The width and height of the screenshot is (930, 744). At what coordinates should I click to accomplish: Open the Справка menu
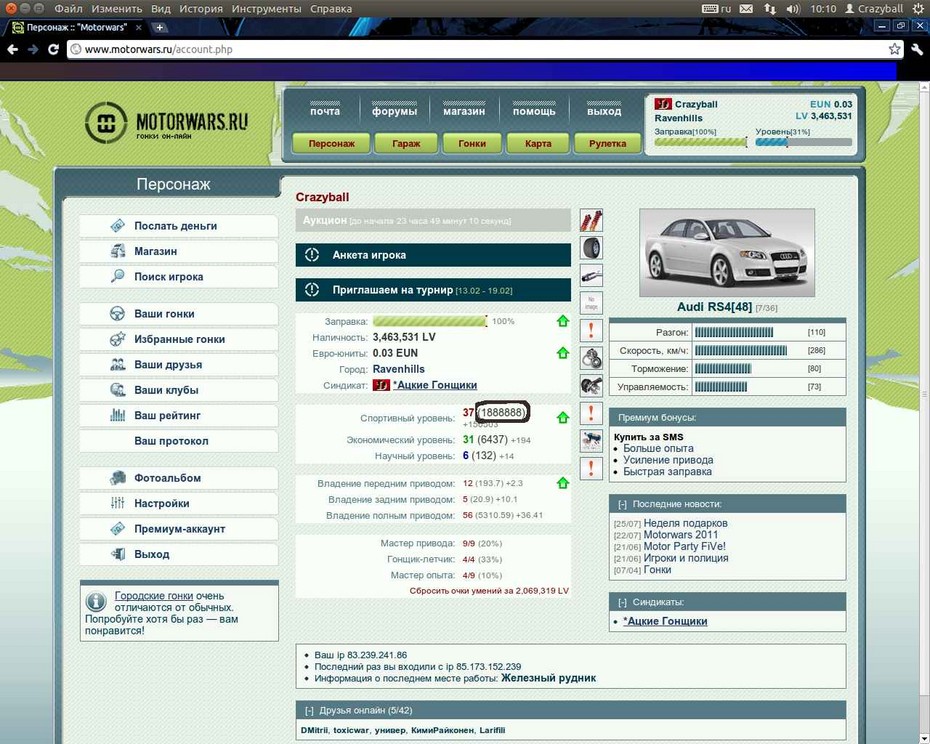click(x=331, y=9)
